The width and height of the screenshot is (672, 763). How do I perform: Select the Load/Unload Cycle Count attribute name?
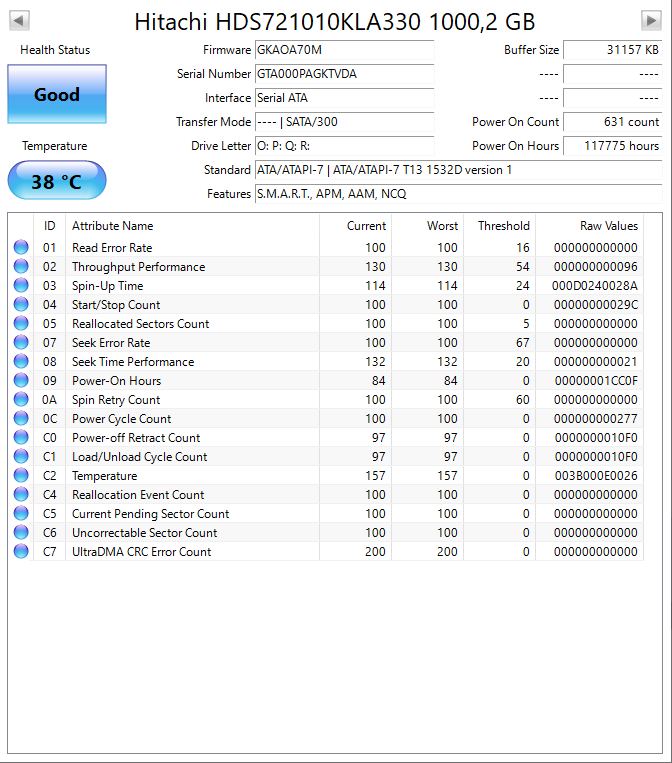(140, 456)
